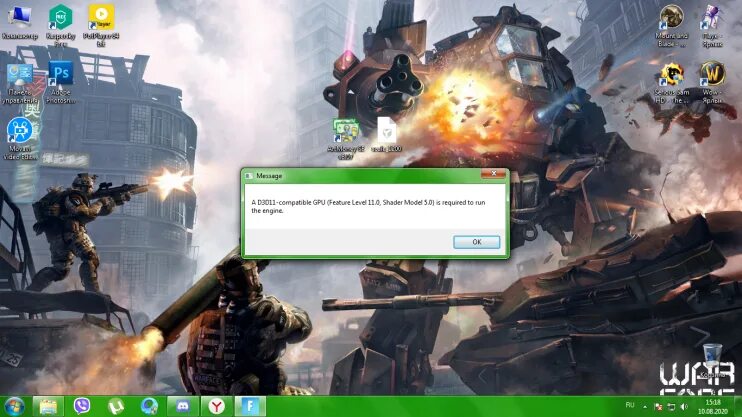Click the taskbar clock showing 15:18
The height and width of the screenshot is (417, 742).
tap(713, 407)
